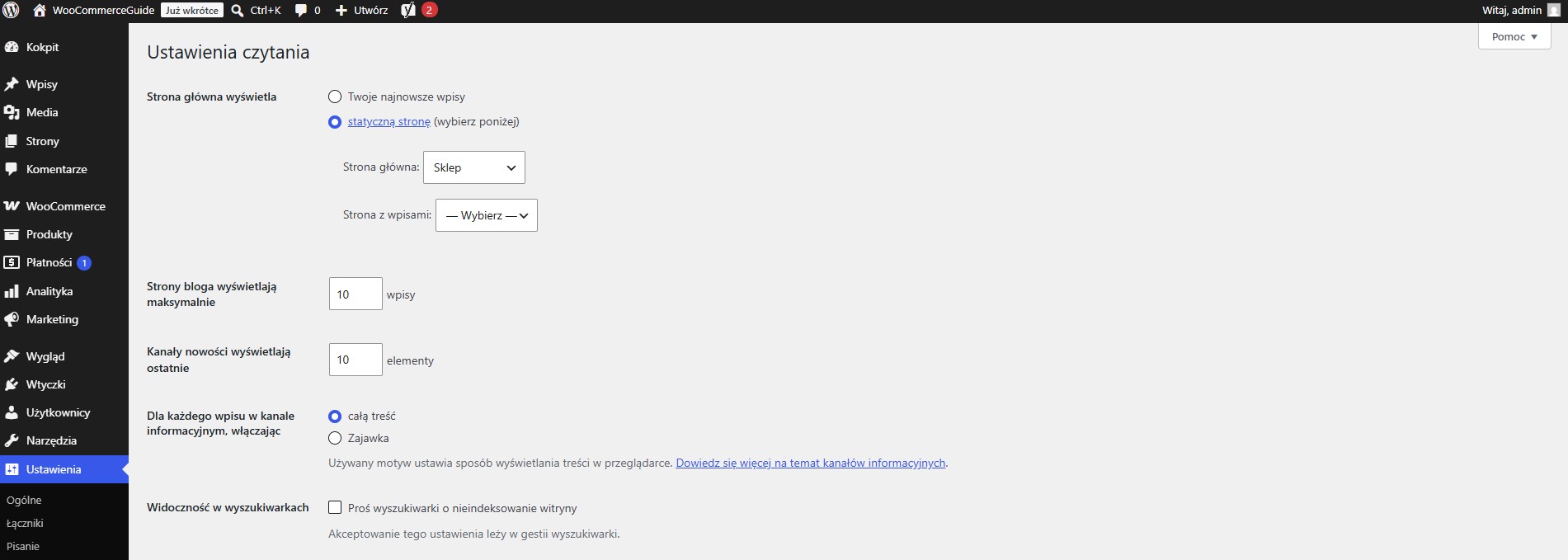Open the site home icon in admin bar
This screenshot has height=560, width=1568.
(x=40, y=11)
